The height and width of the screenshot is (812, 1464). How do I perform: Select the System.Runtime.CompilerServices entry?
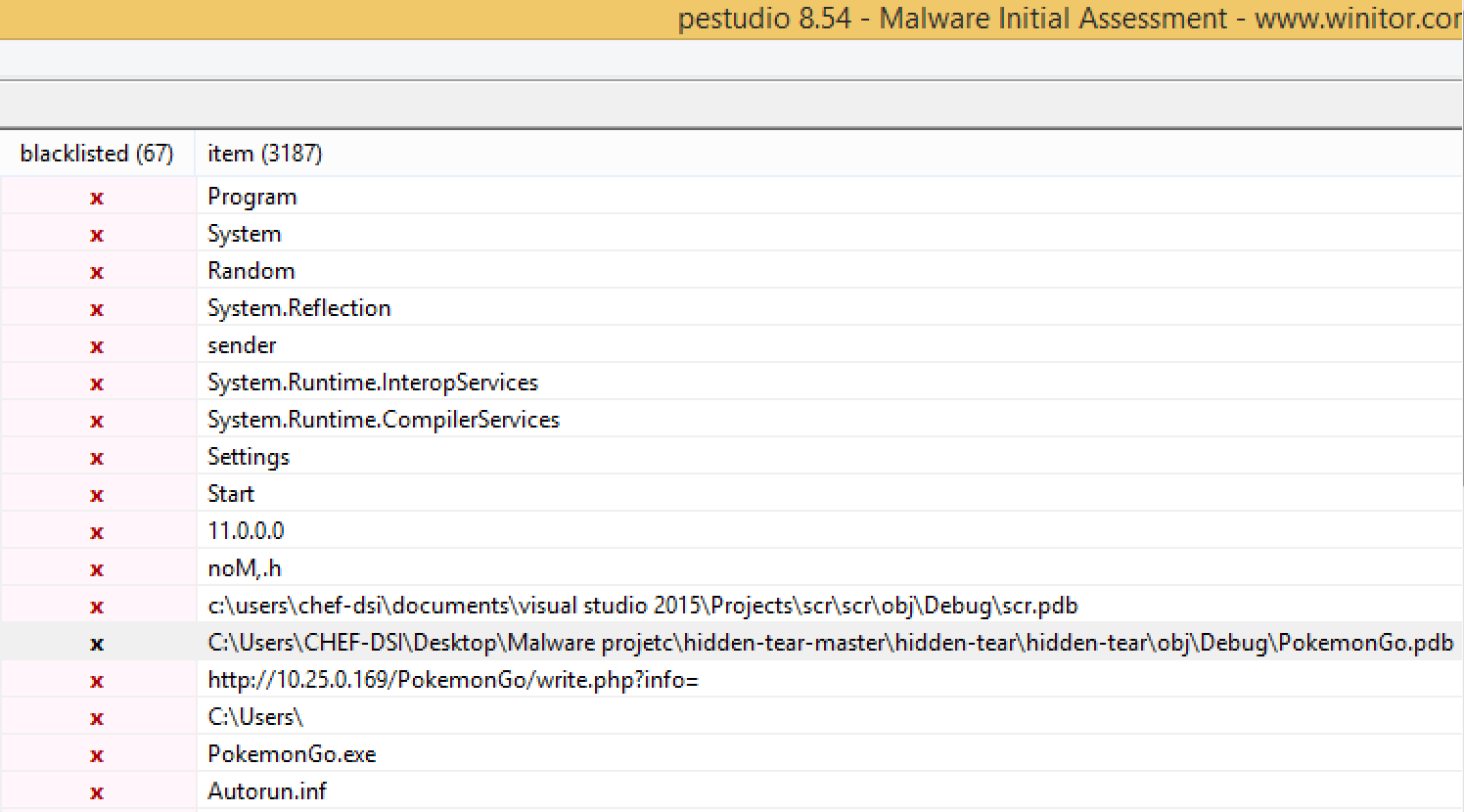point(383,420)
